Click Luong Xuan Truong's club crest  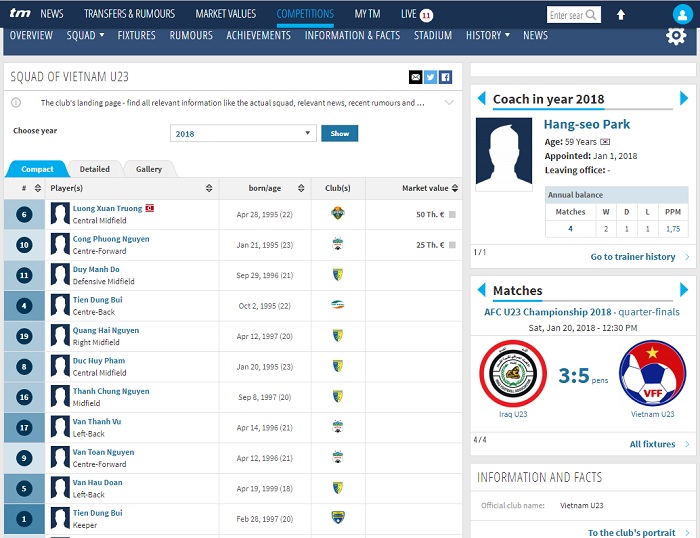pos(338,213)
